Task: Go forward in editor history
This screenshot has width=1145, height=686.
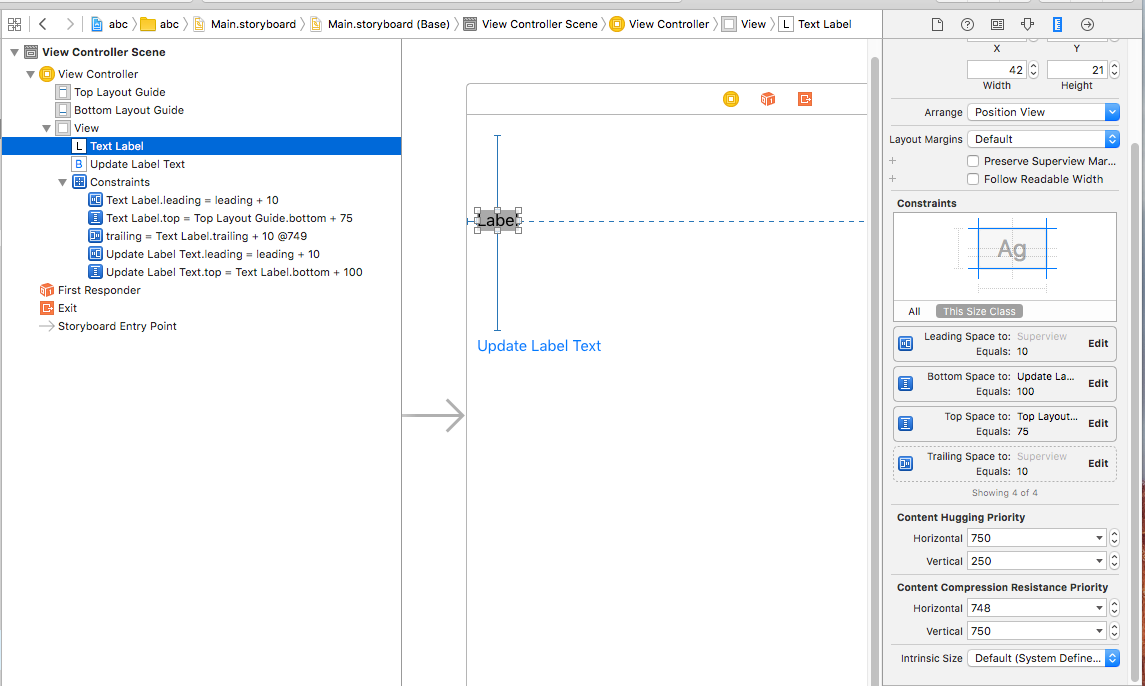Action: [70, 24]
